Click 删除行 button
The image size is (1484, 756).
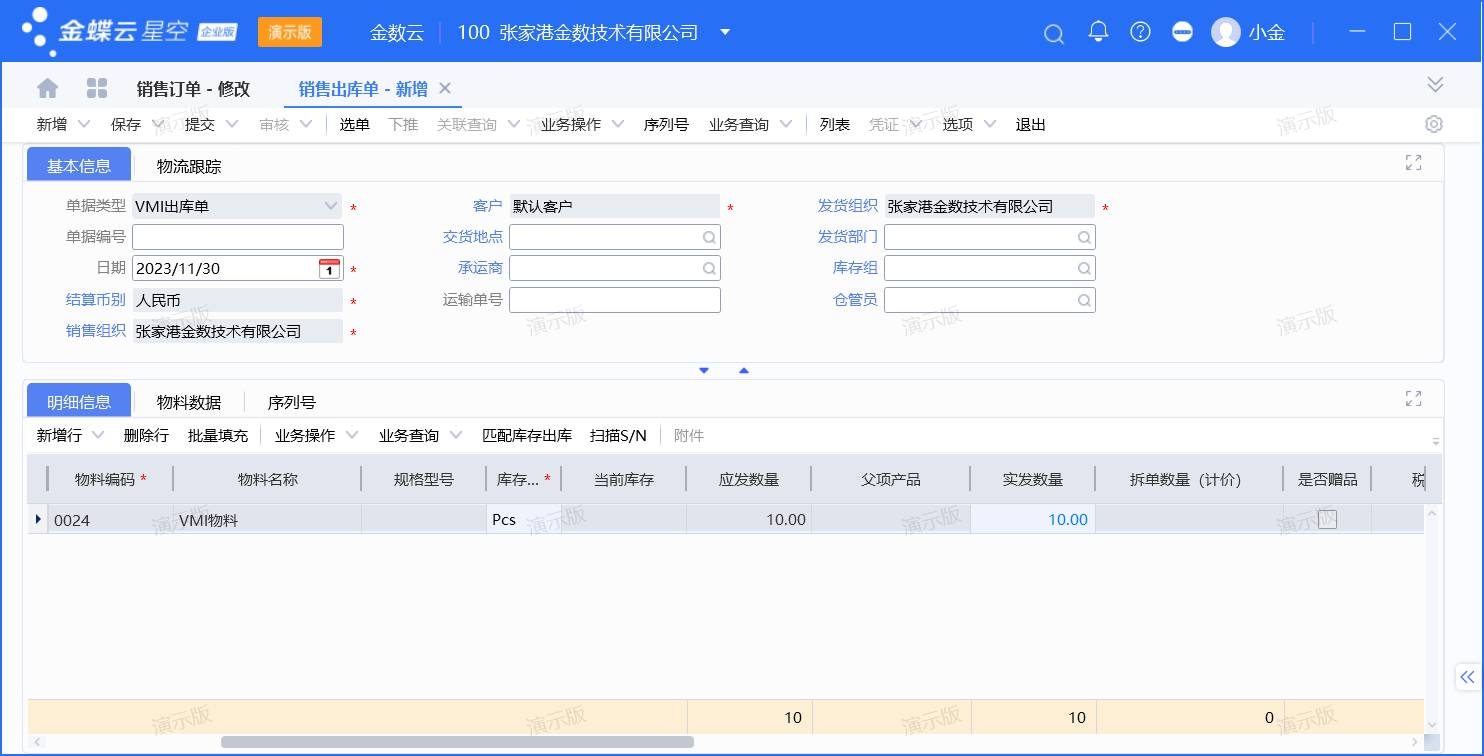(x=146, y=436)
